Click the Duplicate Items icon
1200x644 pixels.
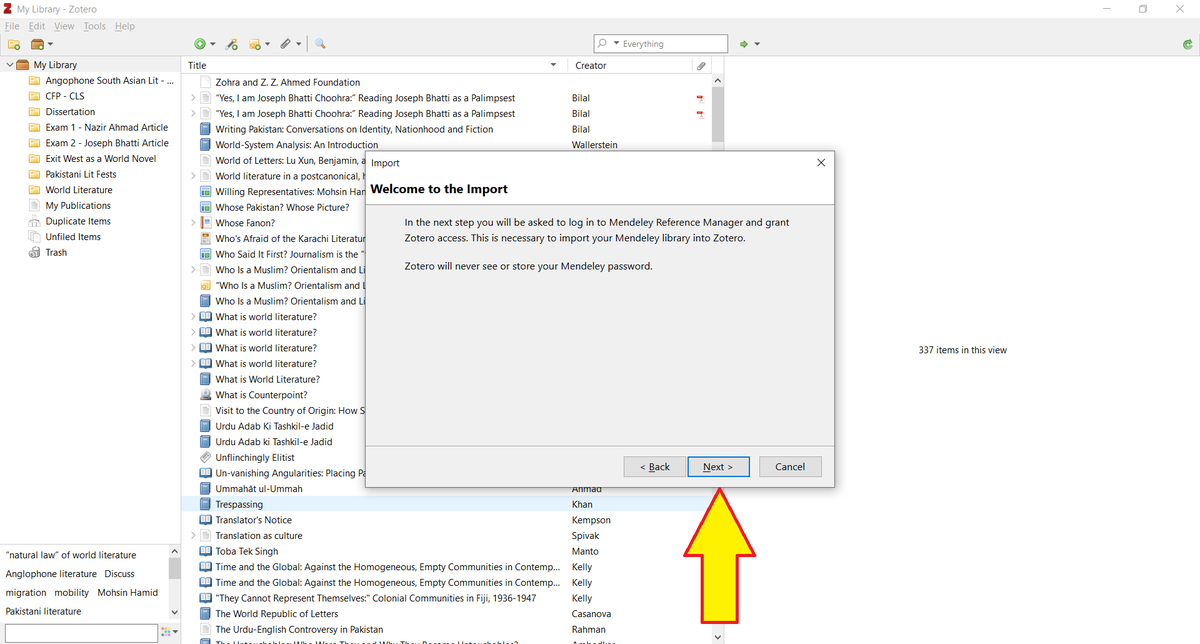click(x=35, y=221)
